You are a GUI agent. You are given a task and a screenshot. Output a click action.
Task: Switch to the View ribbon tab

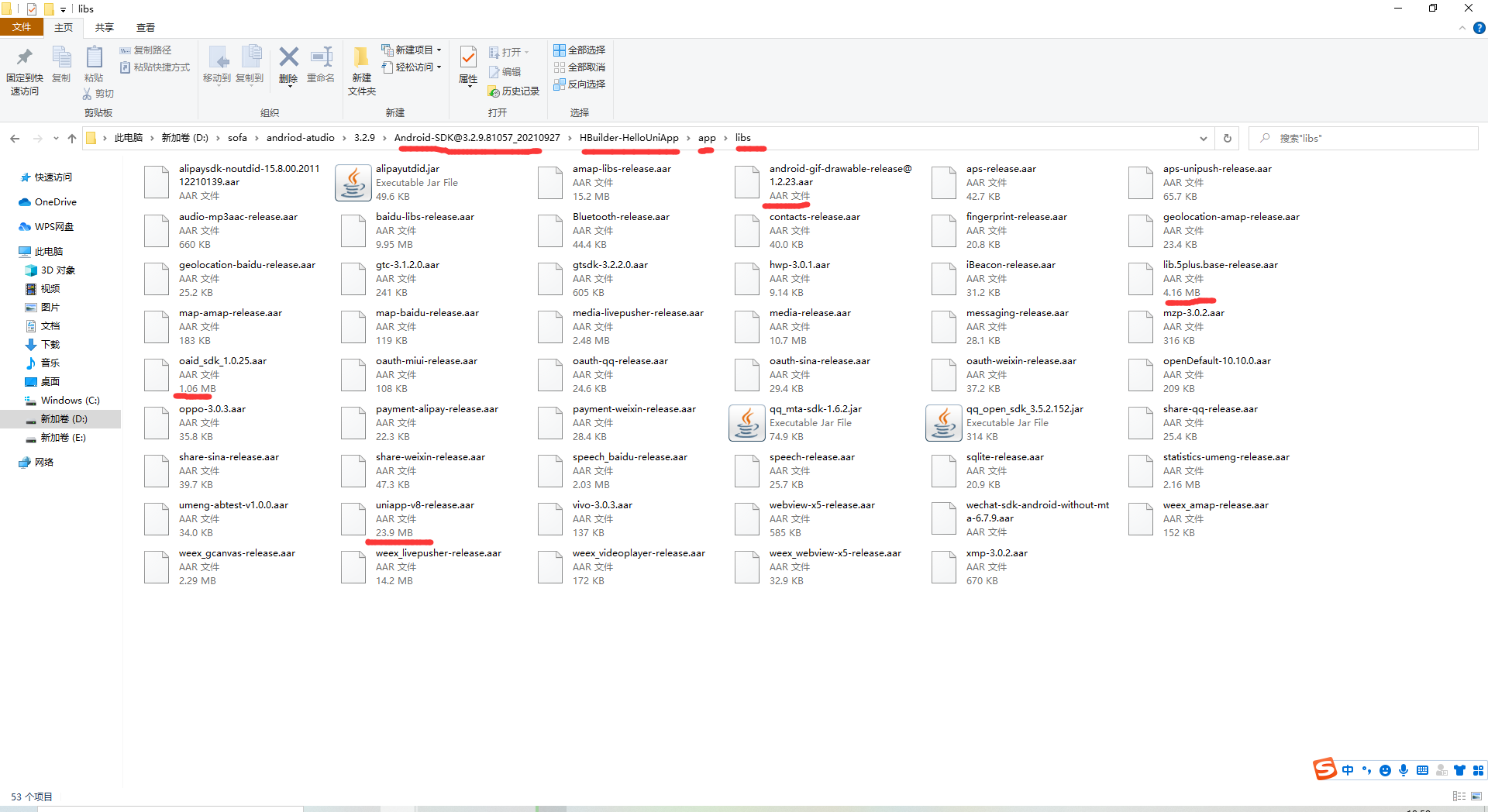[146, 28]
